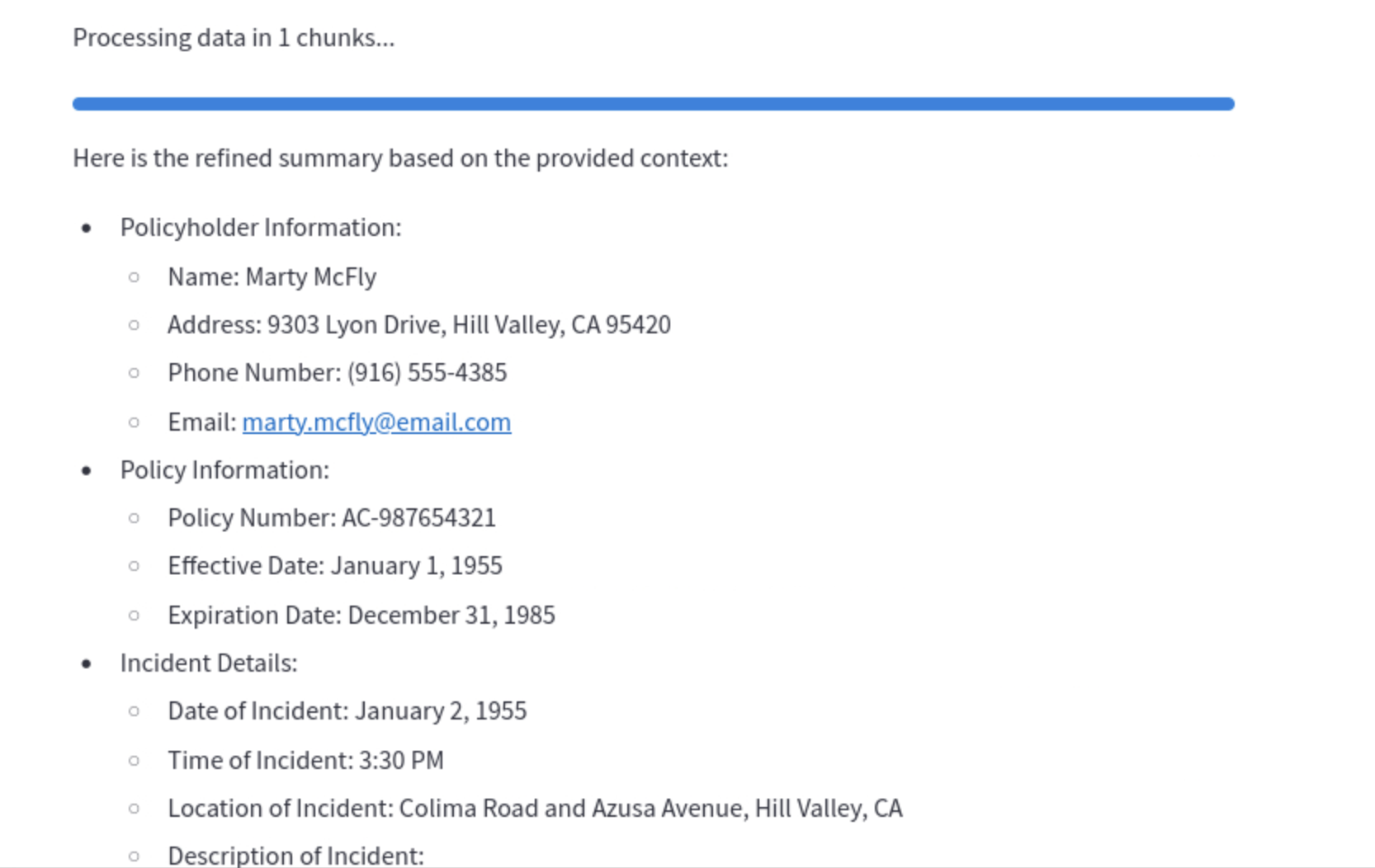Click the bullet beside Policyholder Information

point(87,228)
